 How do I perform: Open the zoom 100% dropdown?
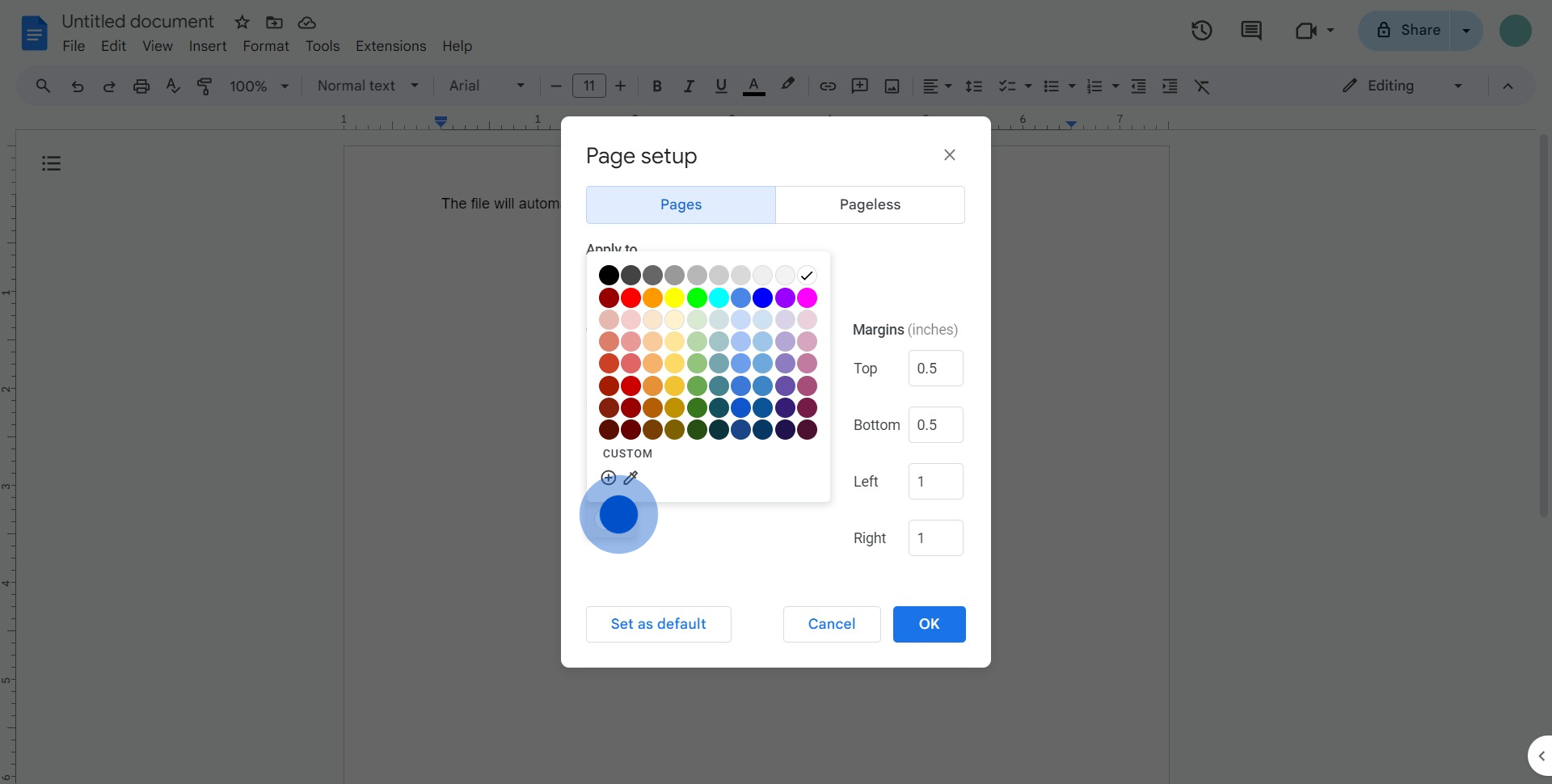pyautogui.click(x=259, y=86)
